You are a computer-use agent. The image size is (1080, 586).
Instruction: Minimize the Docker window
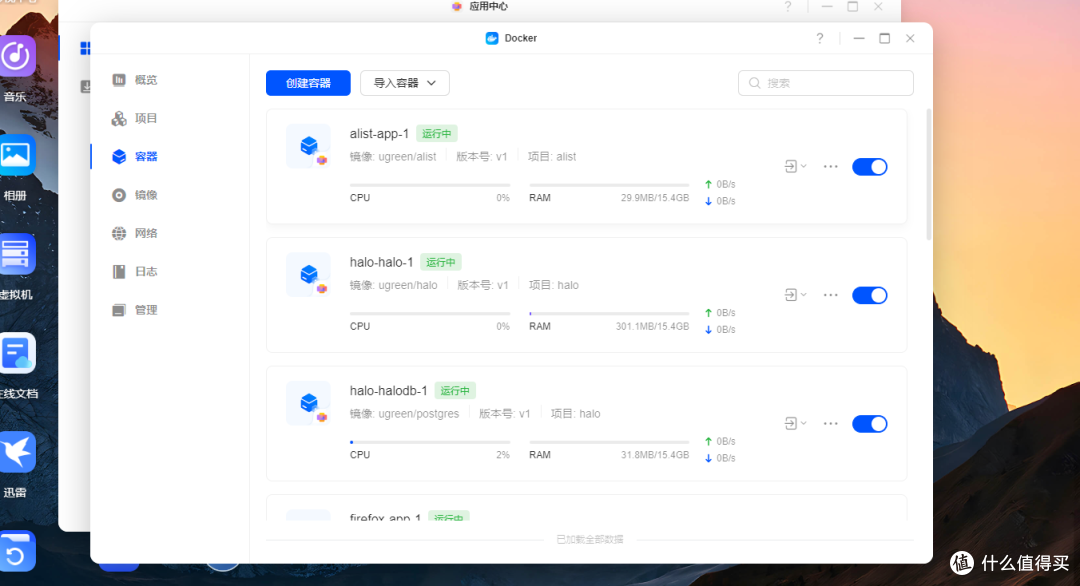pos(859,39)
